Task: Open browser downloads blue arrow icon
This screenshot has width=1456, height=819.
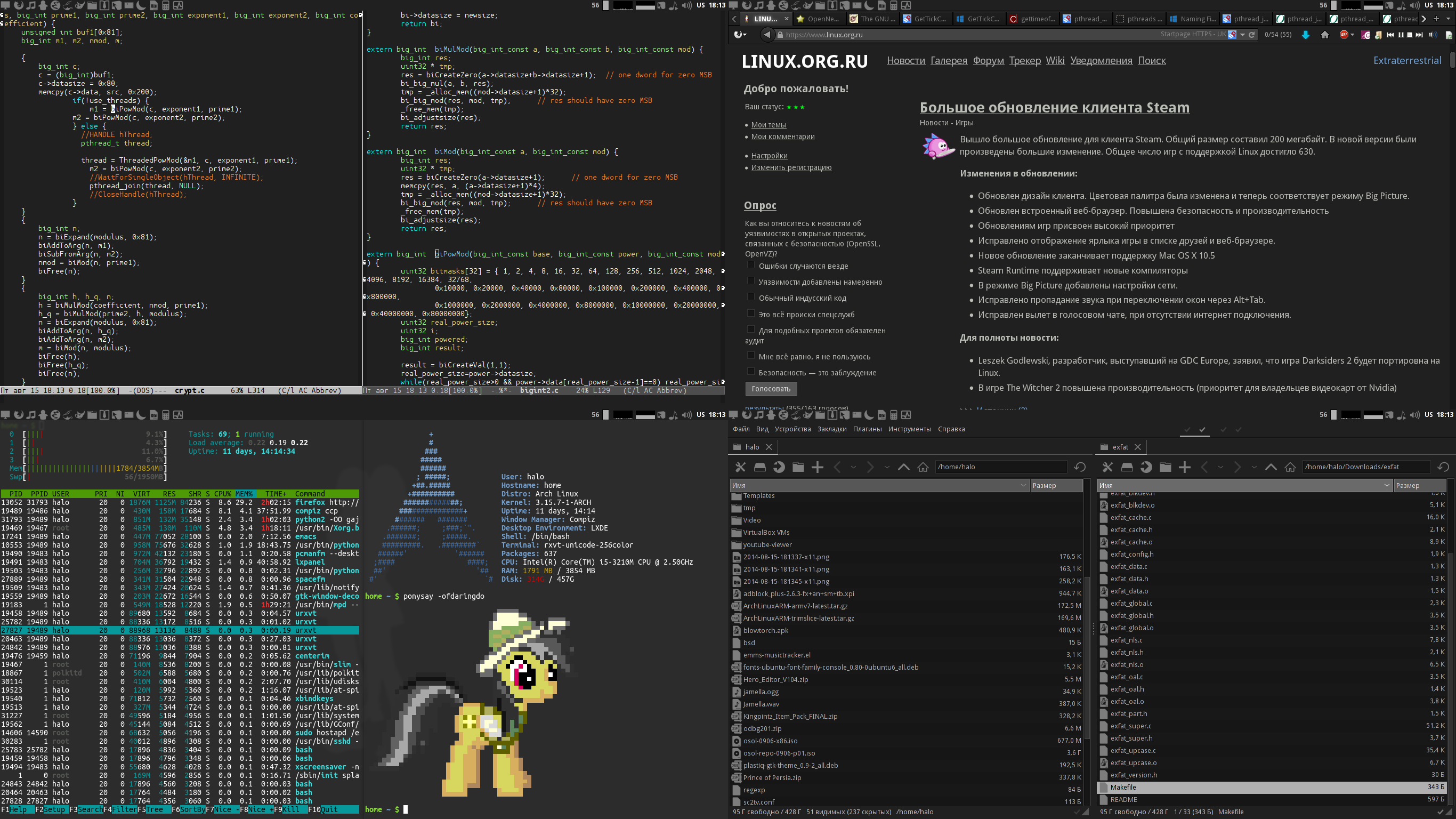Action: pos(1306,35)
